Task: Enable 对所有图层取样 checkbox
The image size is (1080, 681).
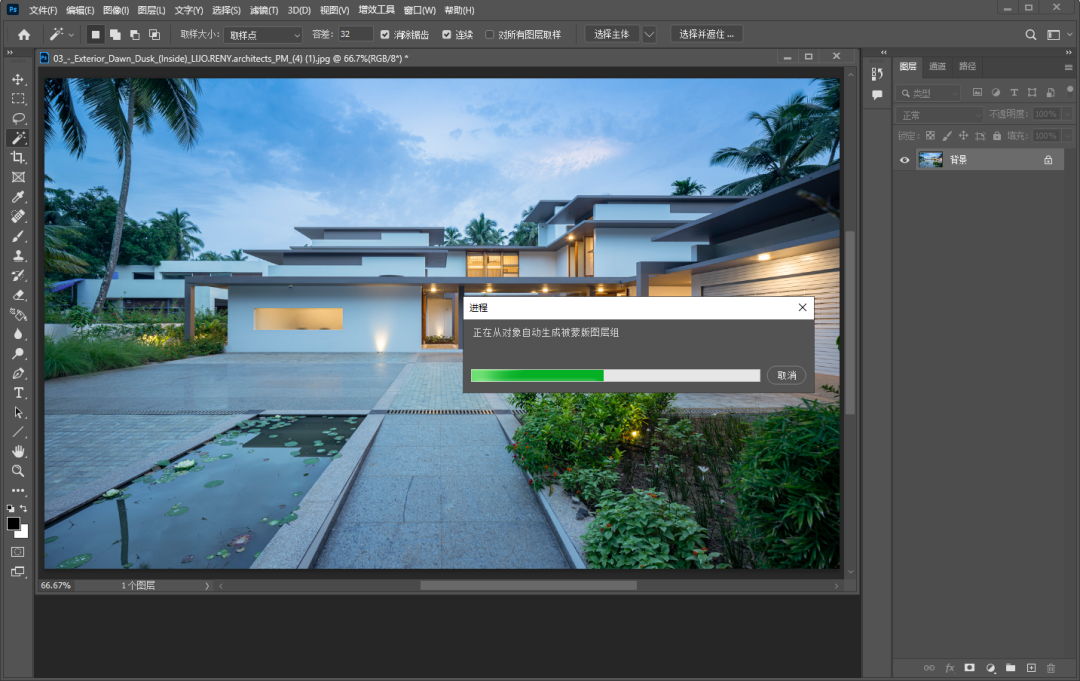Action: 489,34
